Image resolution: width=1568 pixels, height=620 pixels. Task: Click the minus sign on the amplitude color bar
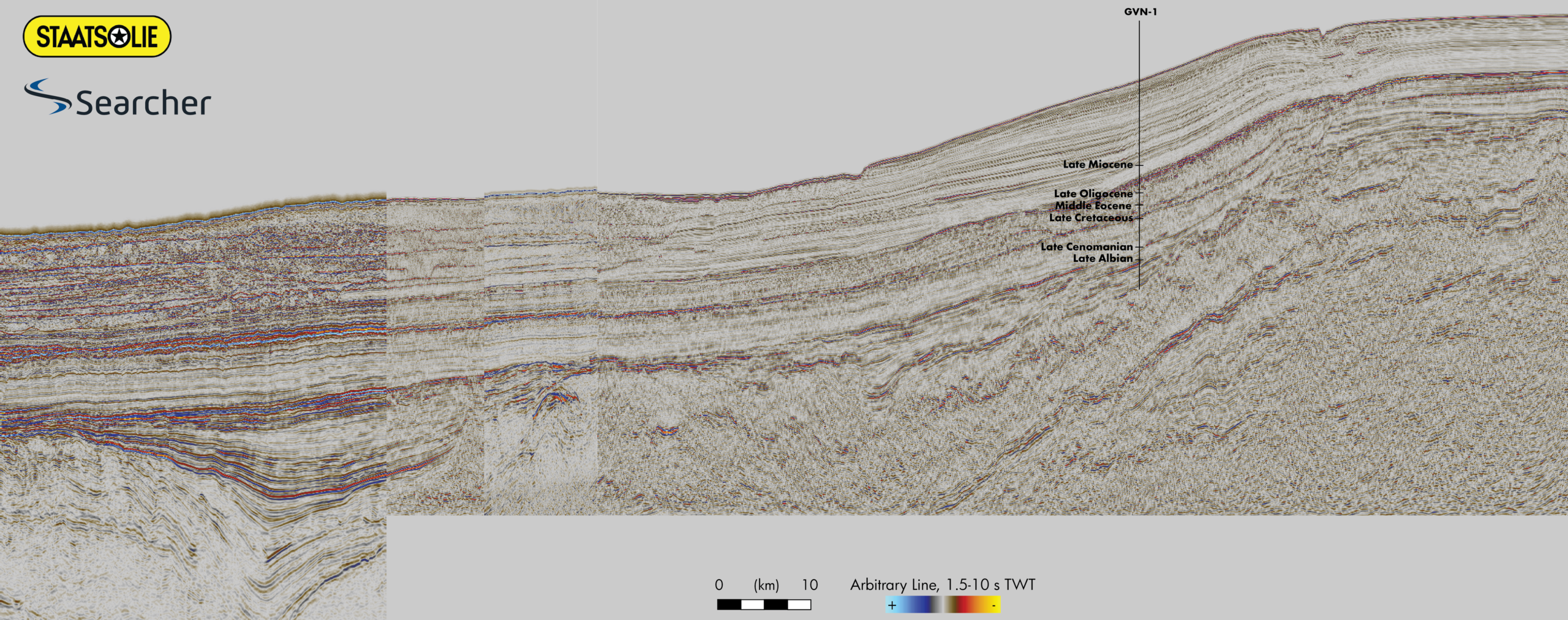(x=993, y=605)
